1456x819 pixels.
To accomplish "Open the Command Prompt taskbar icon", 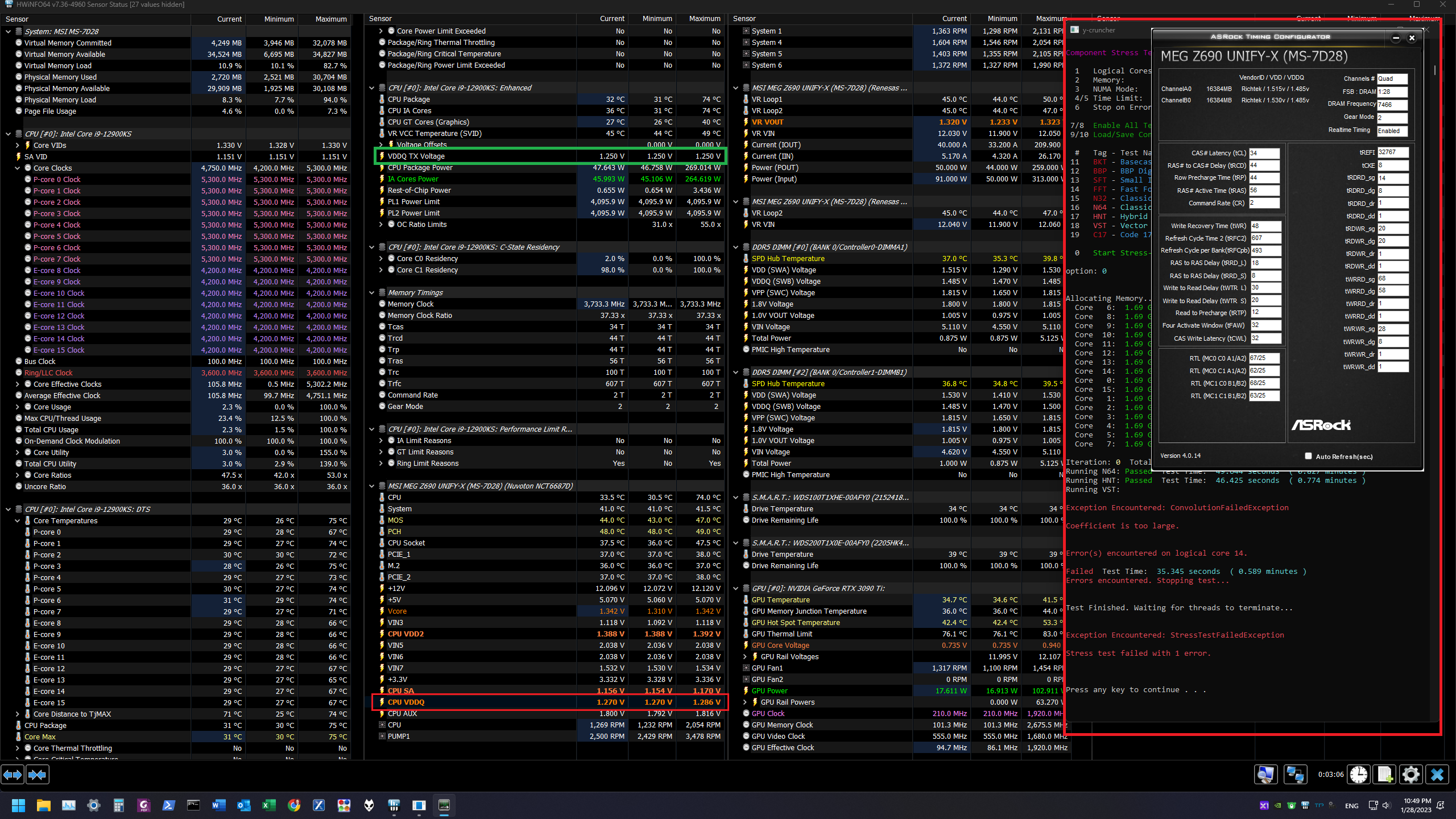I will (194, 805).
